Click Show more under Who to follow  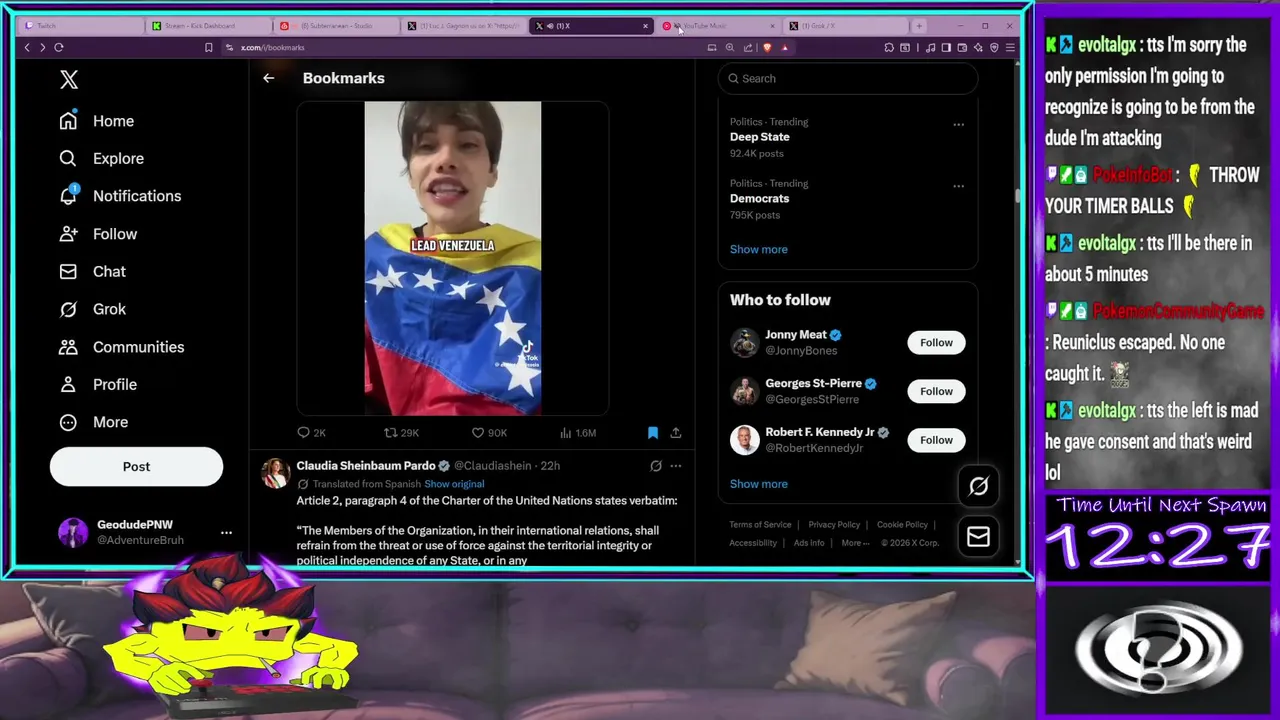click(x=758, y=484)
